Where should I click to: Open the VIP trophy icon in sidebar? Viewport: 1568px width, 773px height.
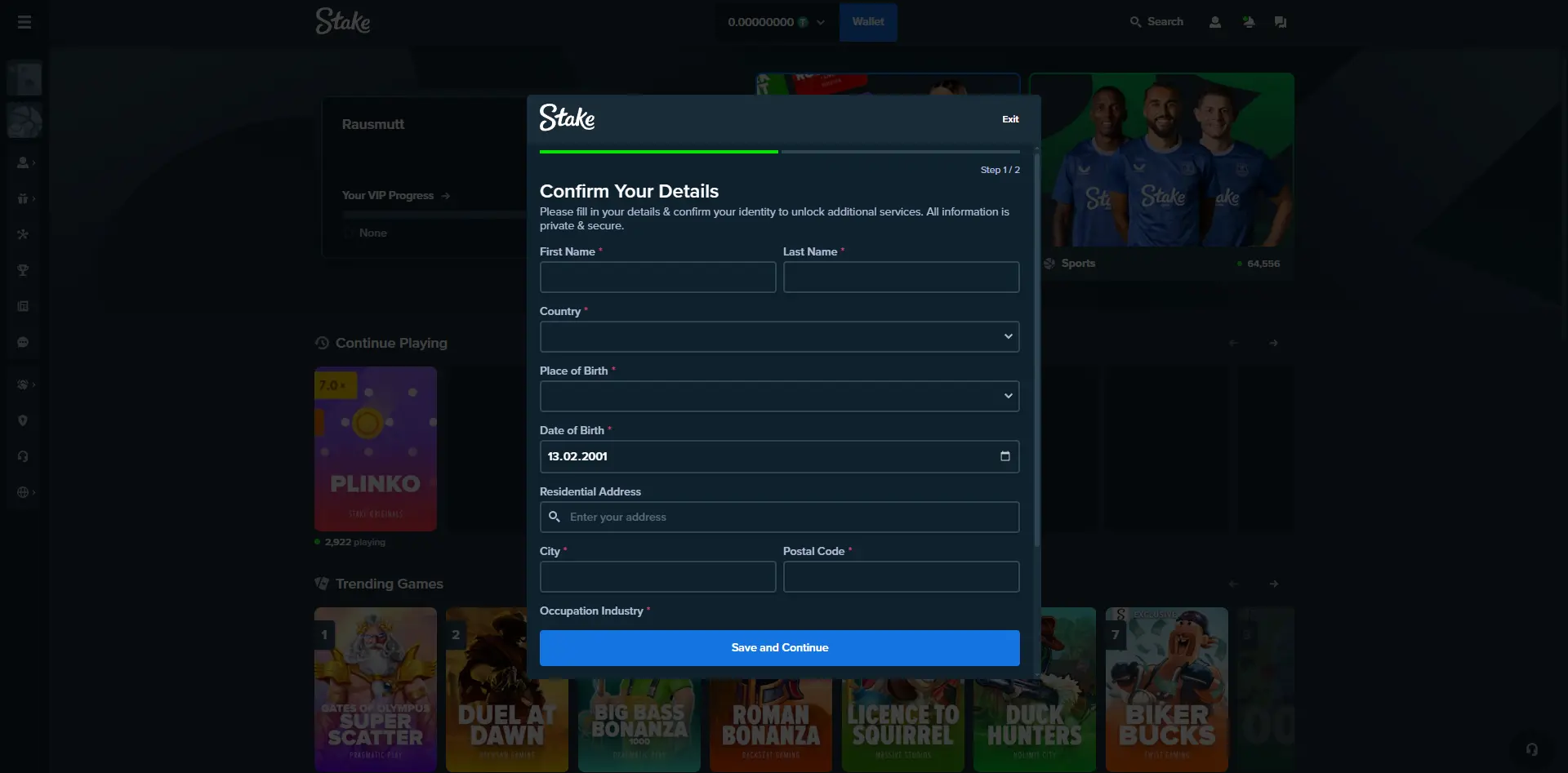coord(23,270)
